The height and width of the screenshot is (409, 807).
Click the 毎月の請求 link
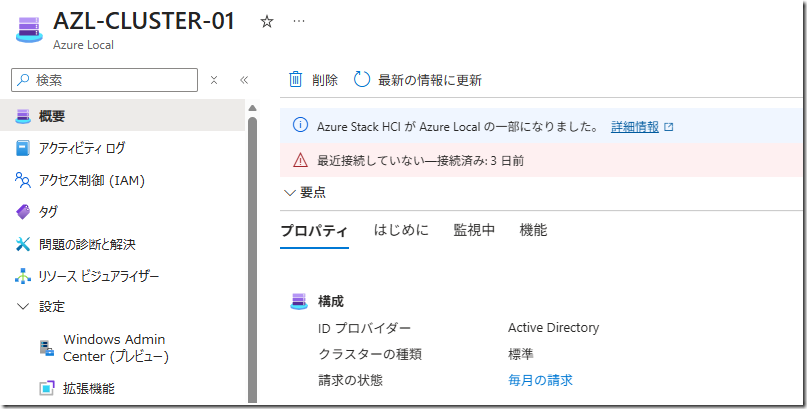tap(540, 380)
